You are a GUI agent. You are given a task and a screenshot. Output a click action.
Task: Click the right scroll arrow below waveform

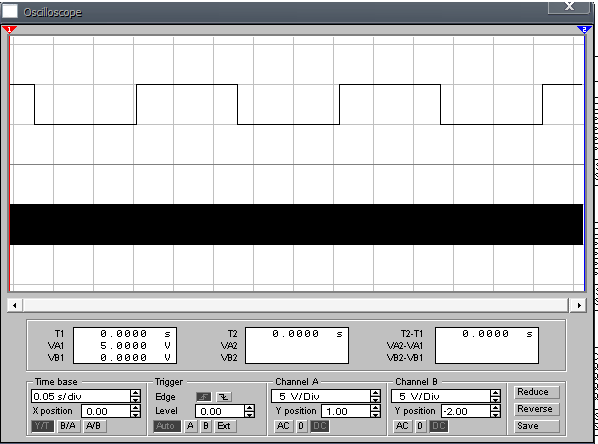point(579,305)
